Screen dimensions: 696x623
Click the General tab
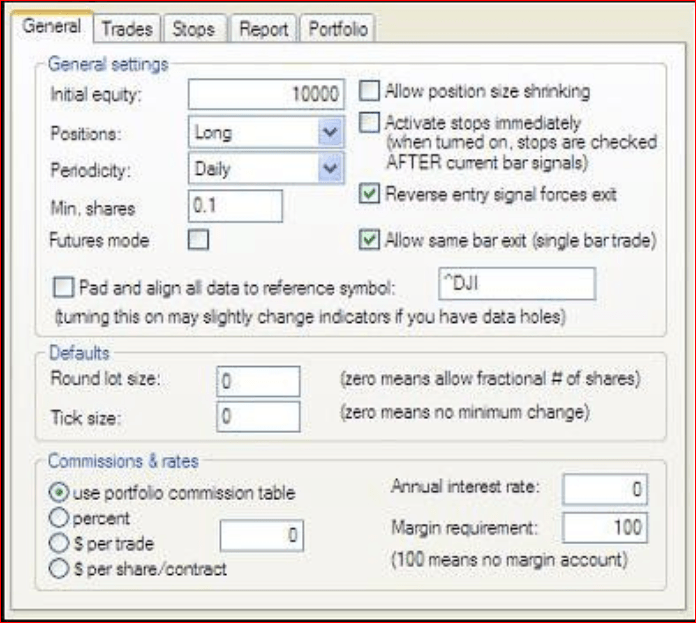click(53, 28)
